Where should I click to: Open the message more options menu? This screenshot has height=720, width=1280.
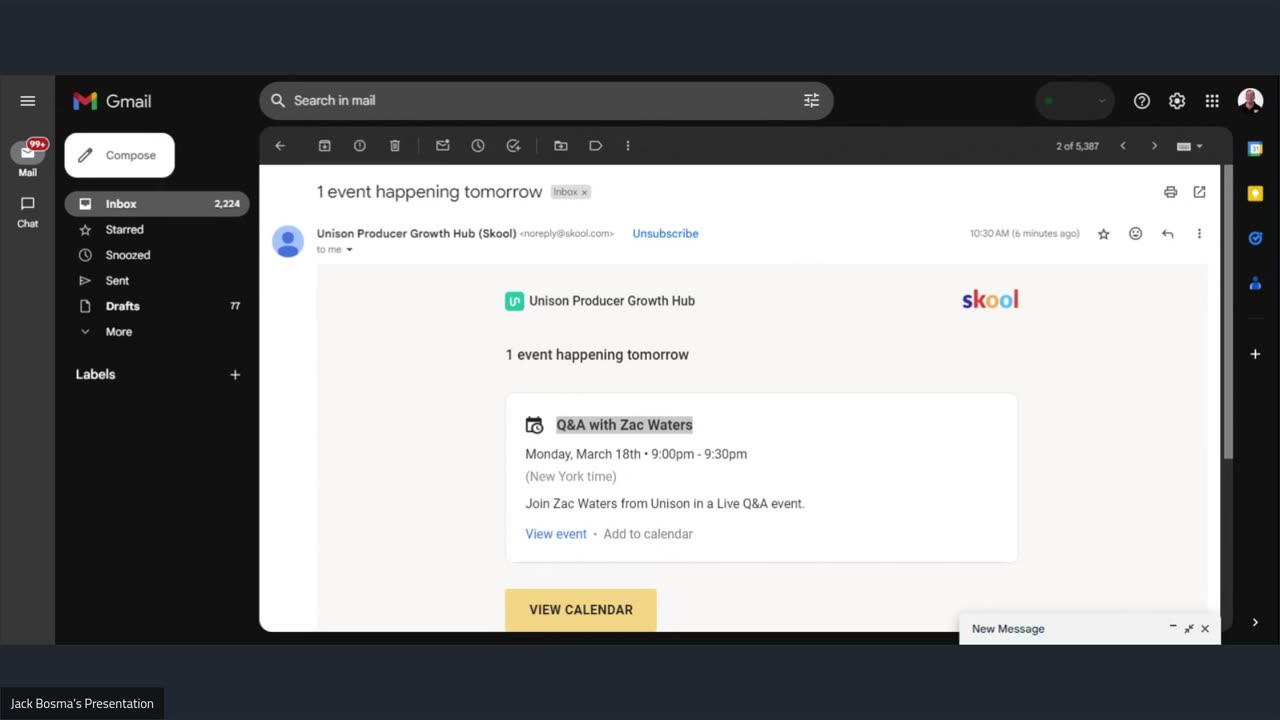(1199, 234)
